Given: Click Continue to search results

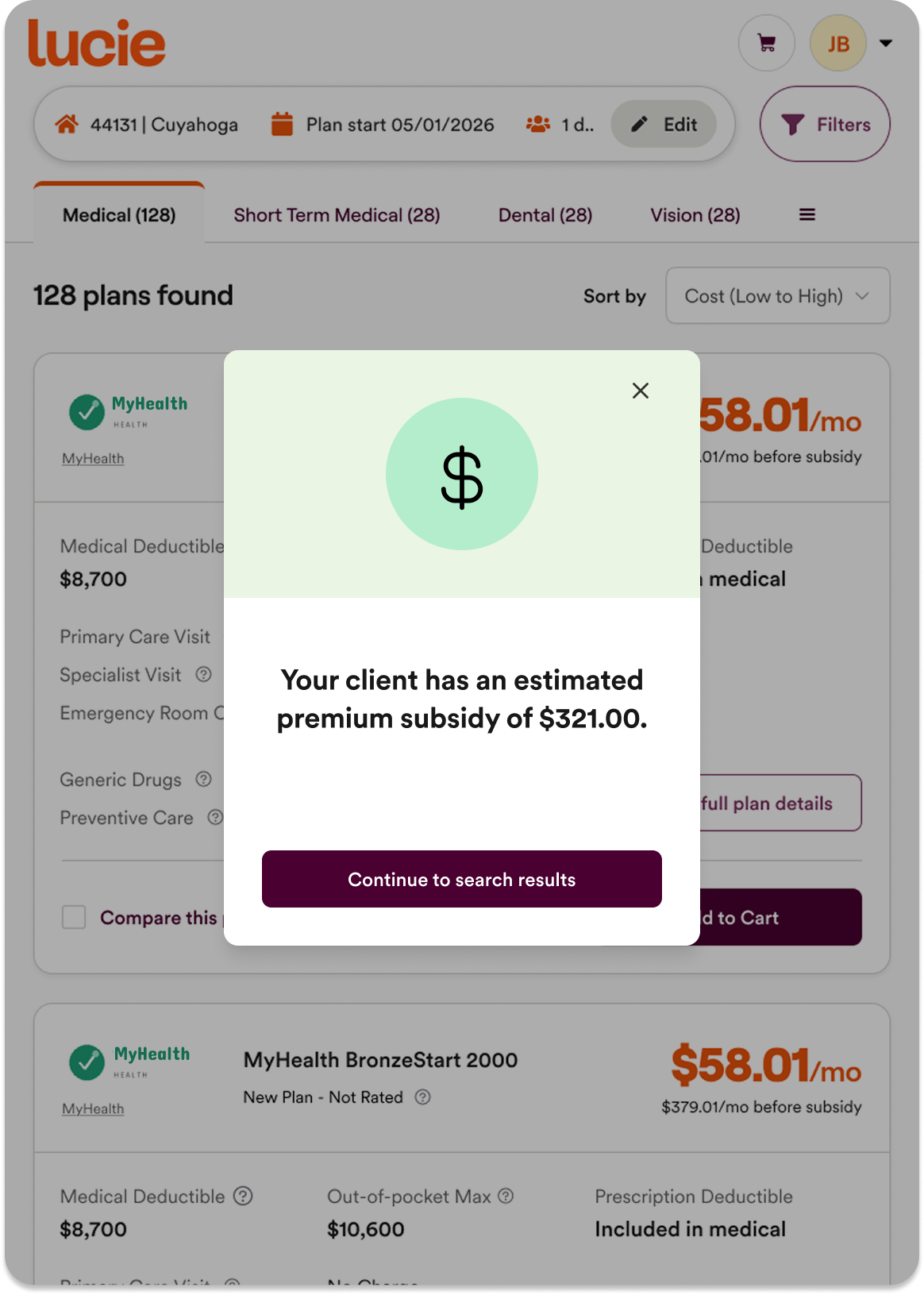Looking at the screenshot, I should pyautogui.click(x=462, y=879).
